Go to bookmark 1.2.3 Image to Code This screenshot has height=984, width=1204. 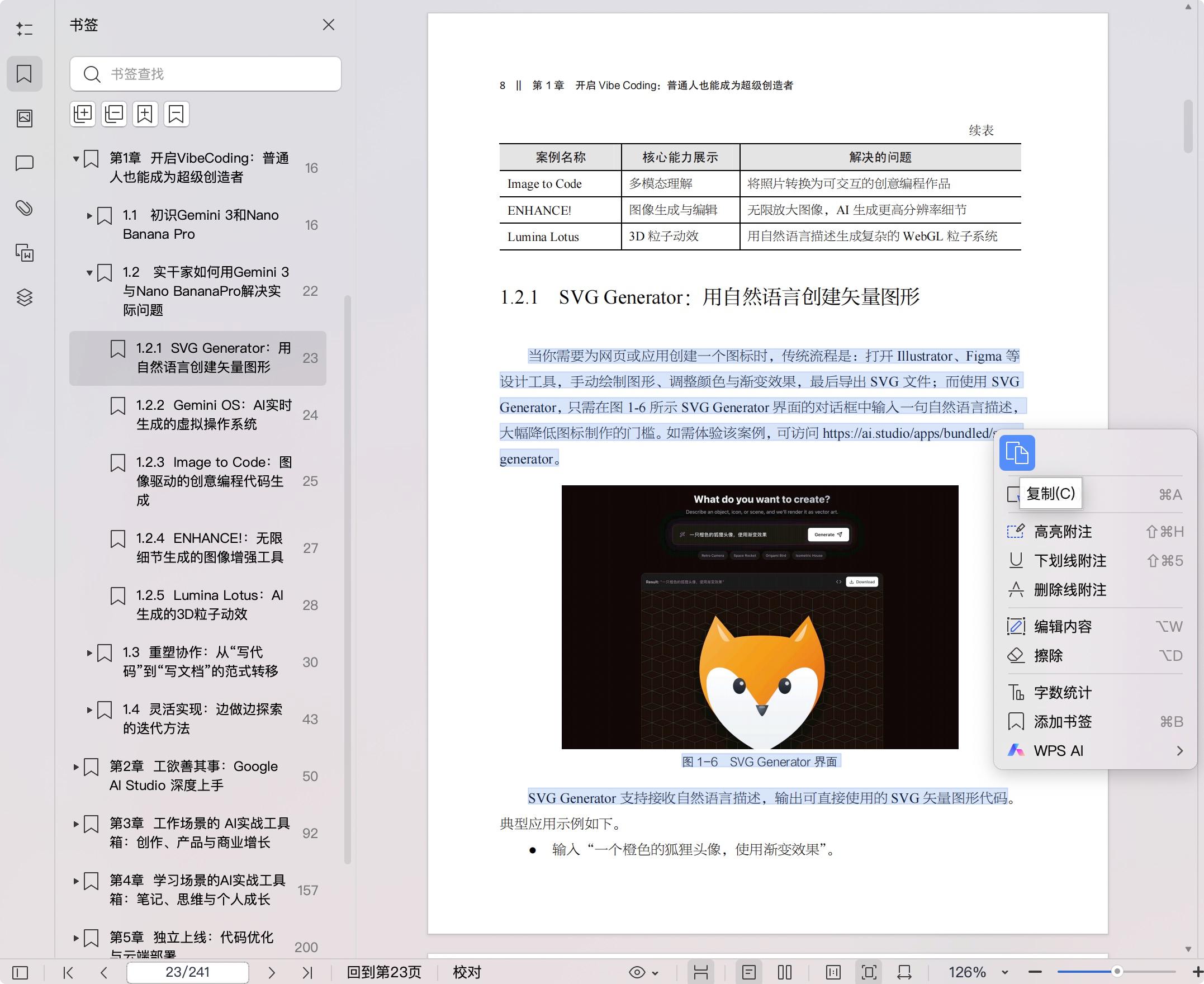tap(198, 481)
